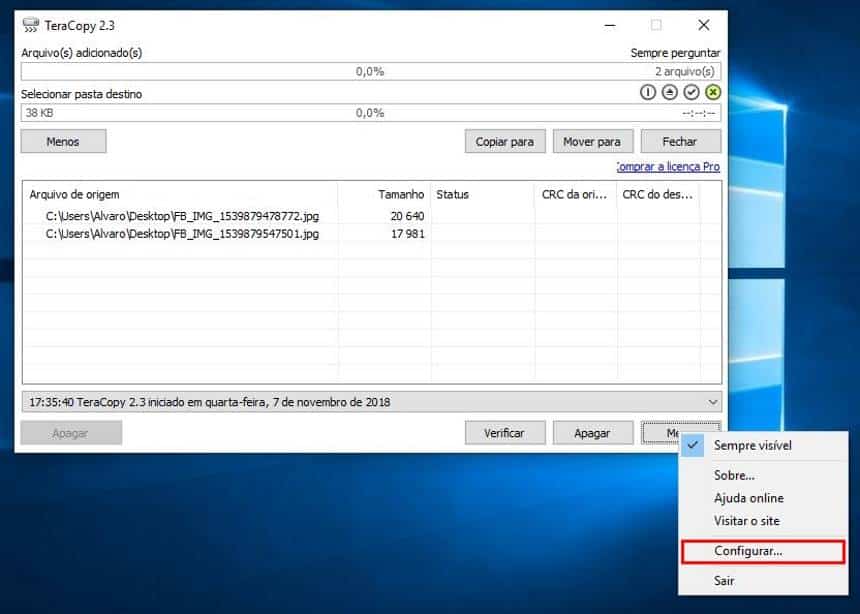
Task: Expand the log dropdown chevron
Action: click(712, 402)
